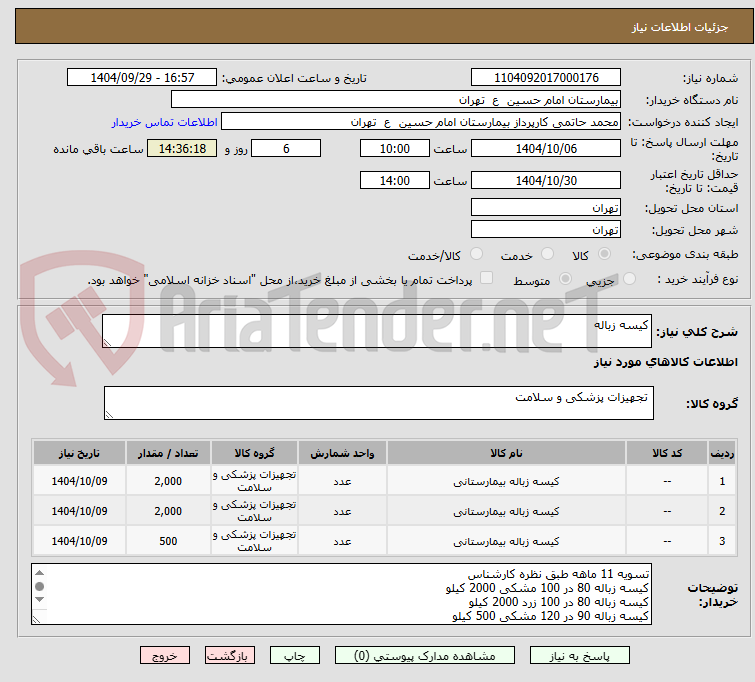The image size is (755, 682).
Task: Click row 3 item name کیسه زباله بیمارستانی
Action: click(506, 541)
